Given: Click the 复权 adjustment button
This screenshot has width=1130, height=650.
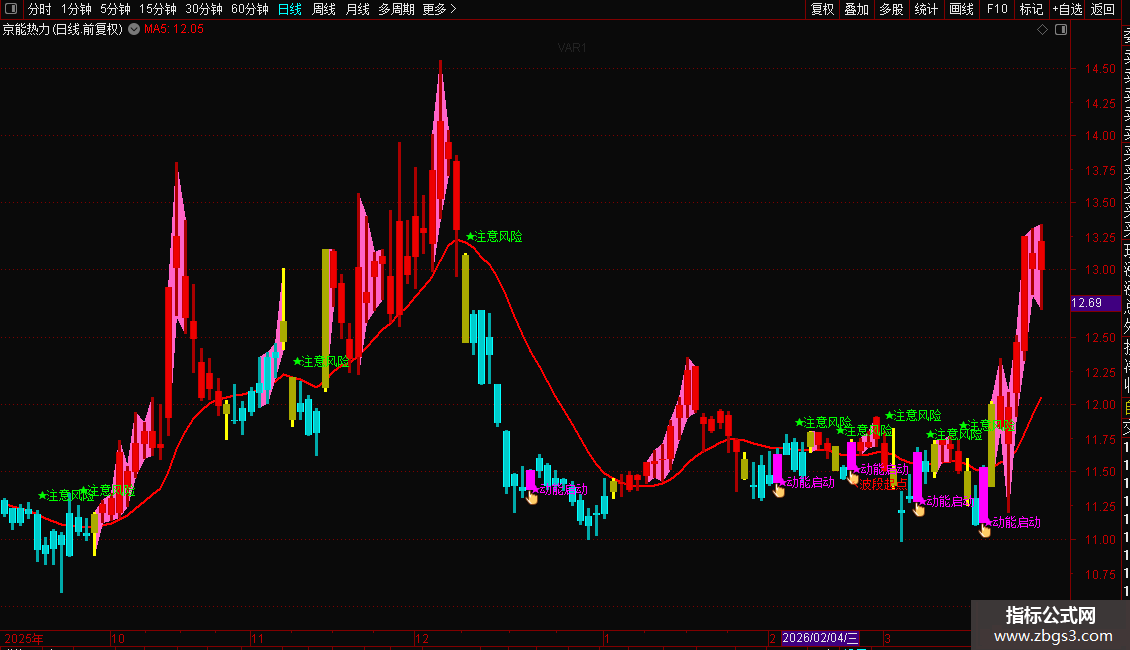Looking at the screenshot, I should tap(822, 9).
